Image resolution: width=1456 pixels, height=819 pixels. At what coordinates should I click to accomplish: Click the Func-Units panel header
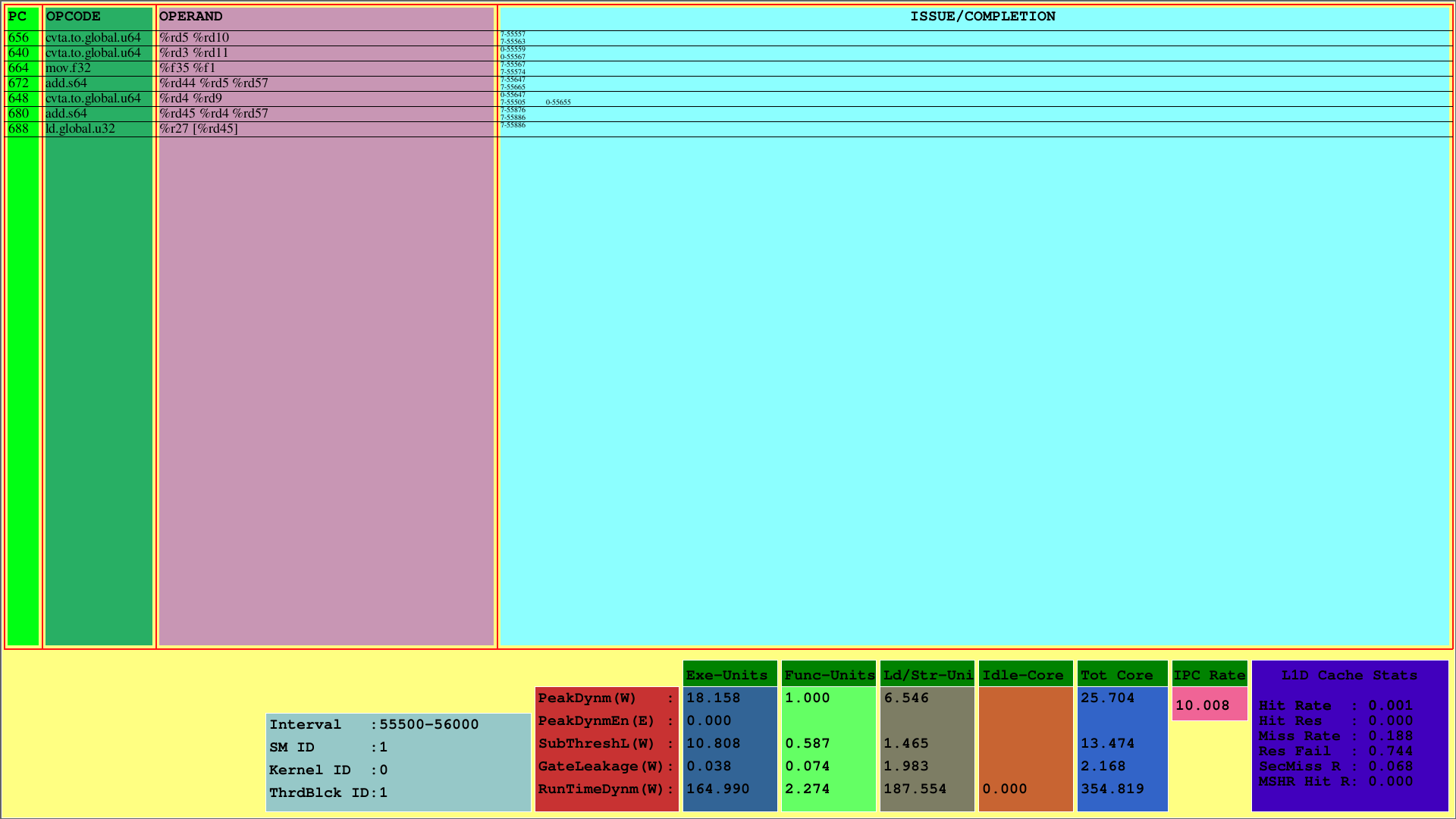(828, 675)
